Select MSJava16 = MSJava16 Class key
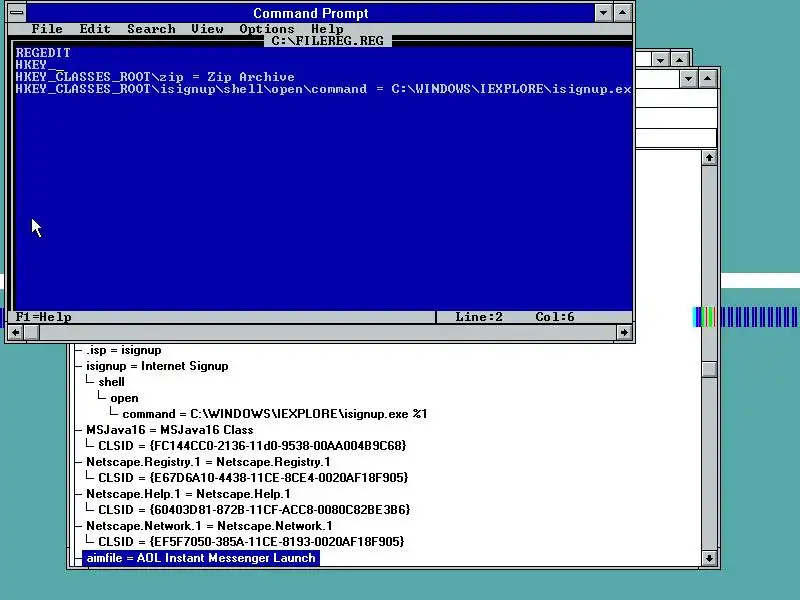This screenshot has width=800, height=600. click(x=169, y=430)
